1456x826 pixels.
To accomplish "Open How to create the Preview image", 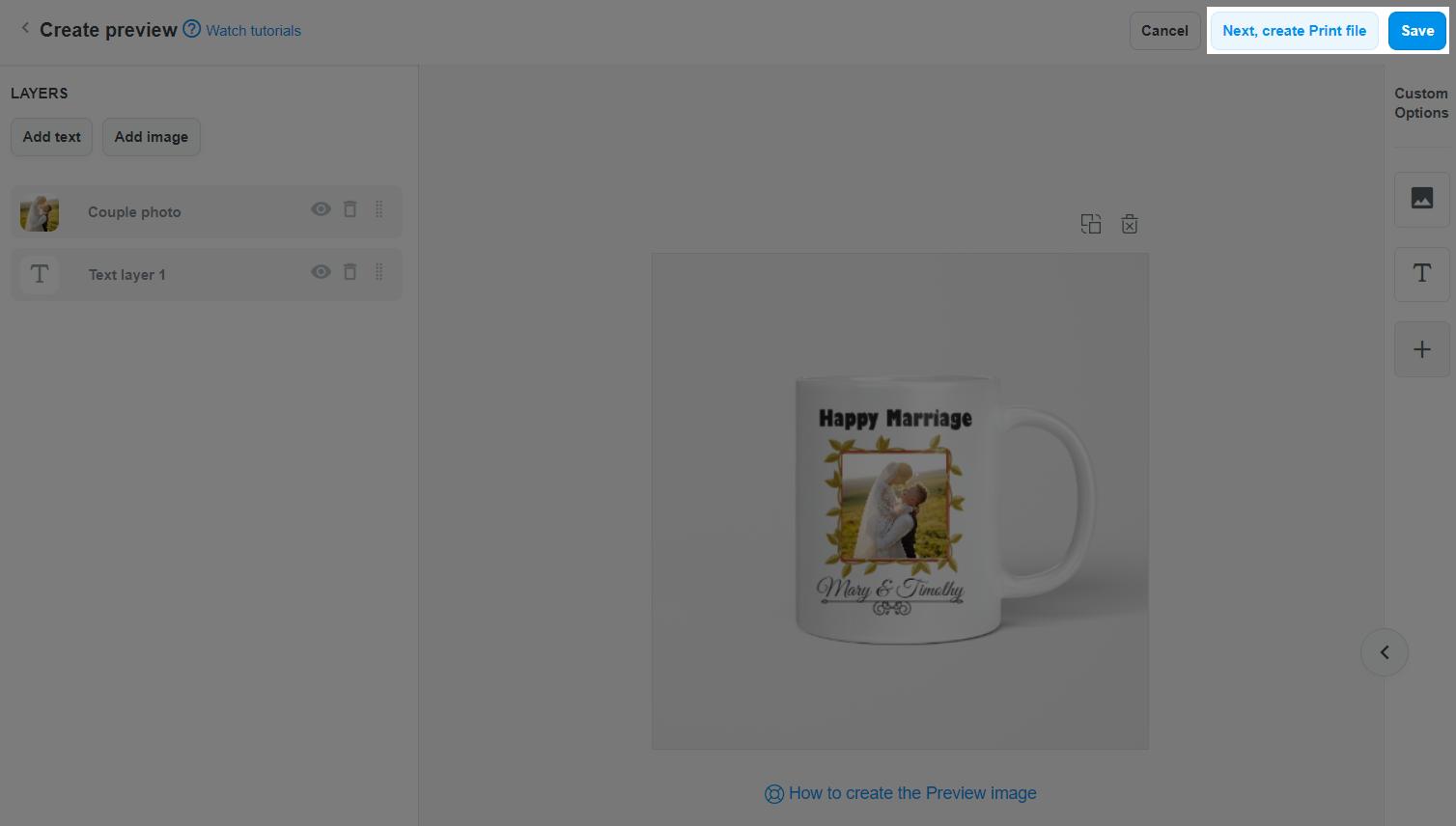I will click(912, 793).
